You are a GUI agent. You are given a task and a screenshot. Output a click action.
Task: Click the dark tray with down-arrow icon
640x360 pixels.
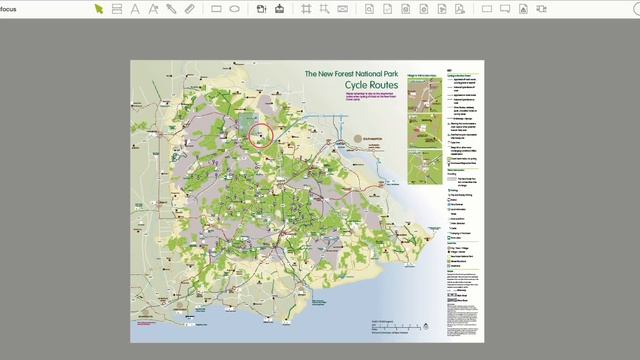pos(280,9)
